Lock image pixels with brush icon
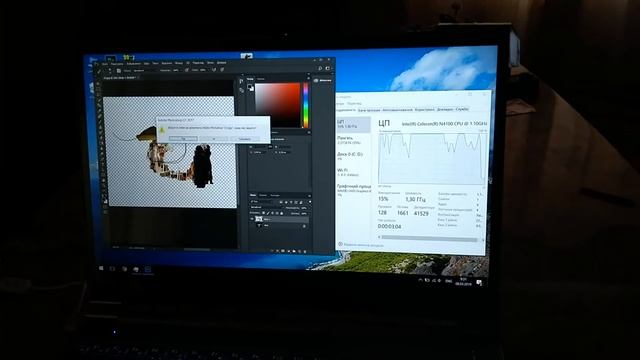The image size is (640, 360). click(x=268, y=213)
